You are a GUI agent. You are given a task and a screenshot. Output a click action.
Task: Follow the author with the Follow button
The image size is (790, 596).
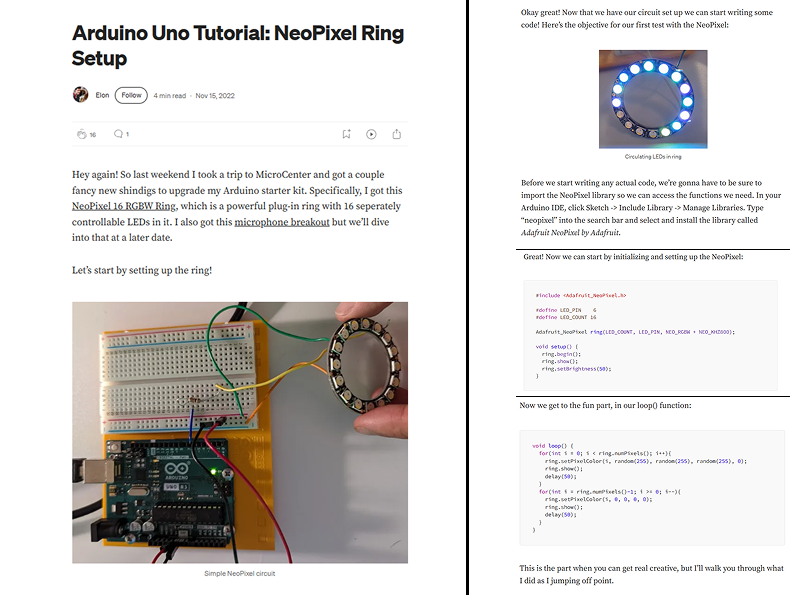coord(131,95)
